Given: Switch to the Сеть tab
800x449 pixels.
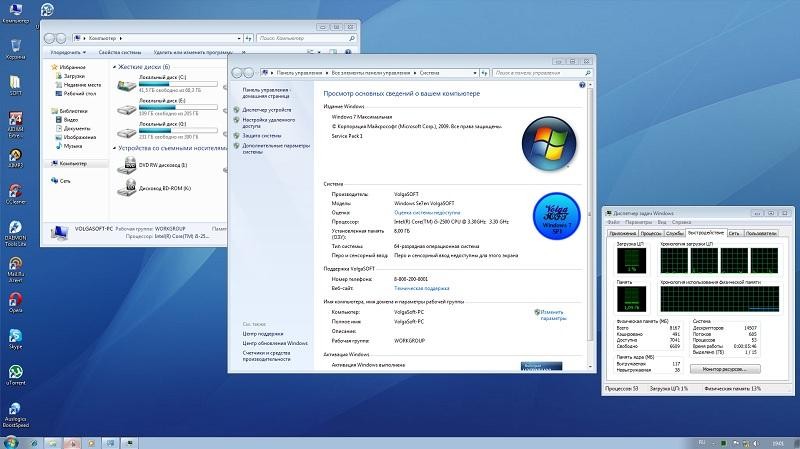Looking at the screenshot, I should pos(734,233).
